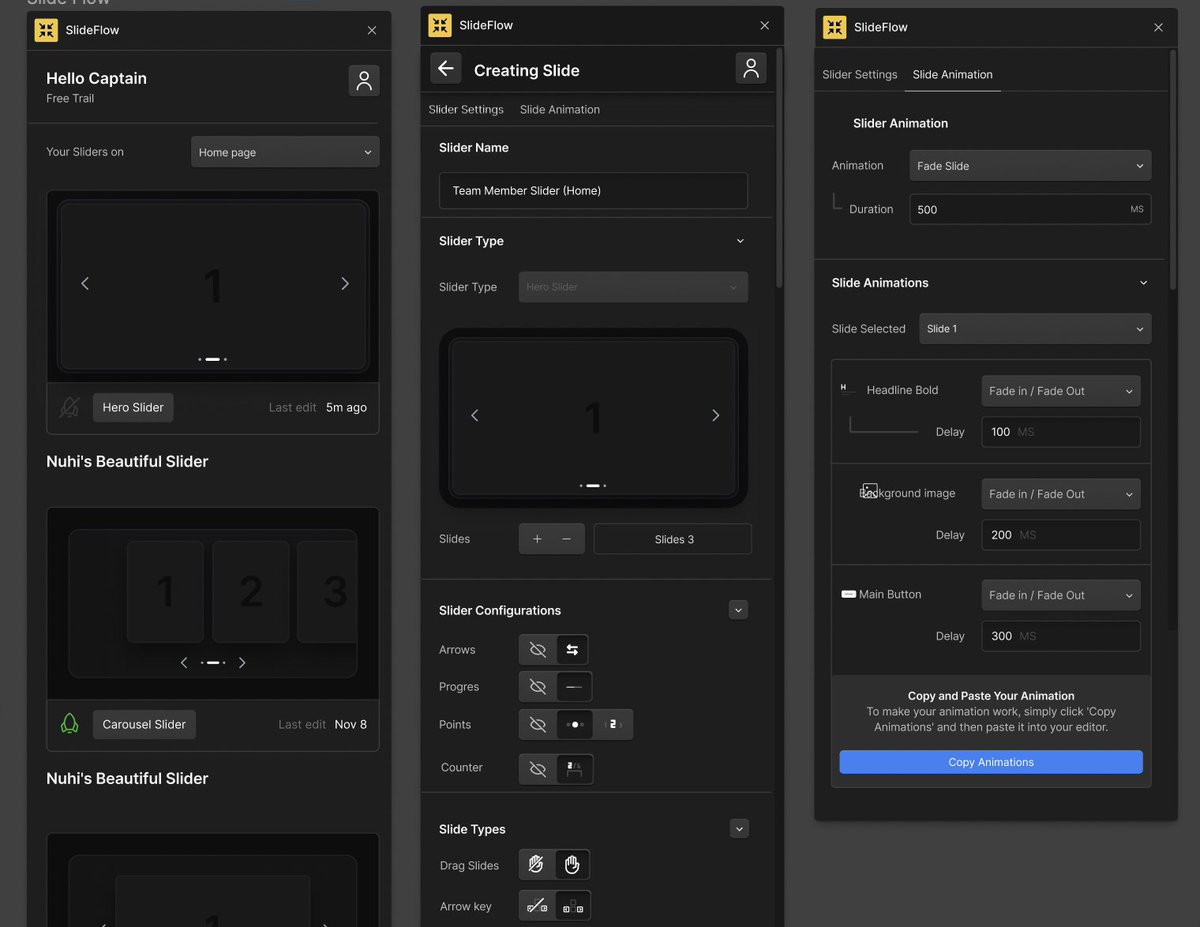Select the arrow key navigation icon
Viewport: 1200px width, 927px height.
571,905
